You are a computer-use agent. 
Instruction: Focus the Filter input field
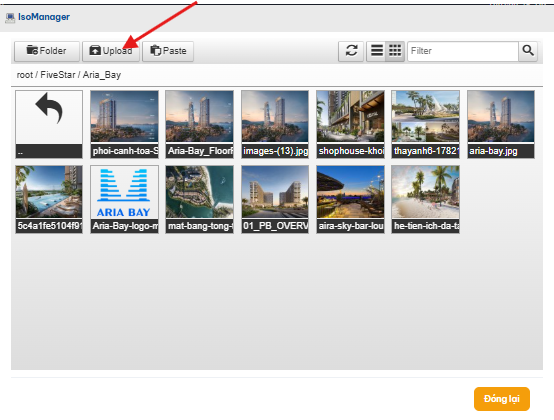tap(463, 51)
